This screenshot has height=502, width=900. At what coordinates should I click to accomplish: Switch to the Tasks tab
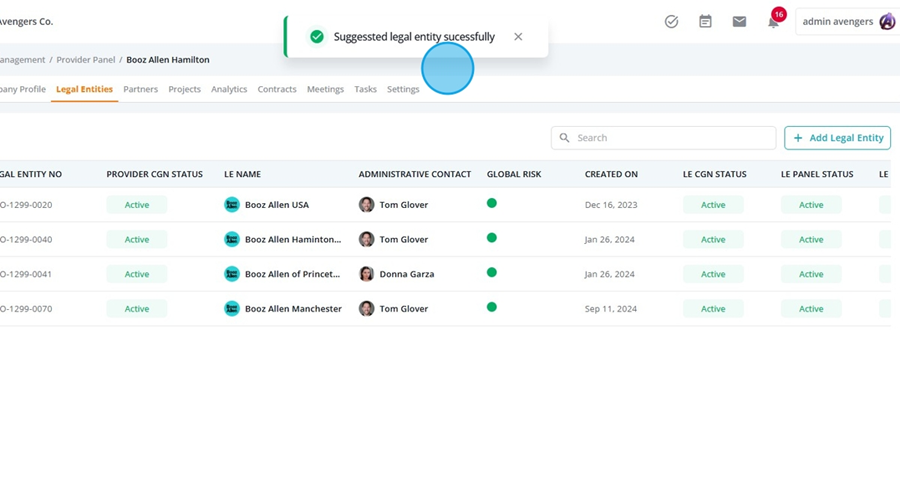365,89
